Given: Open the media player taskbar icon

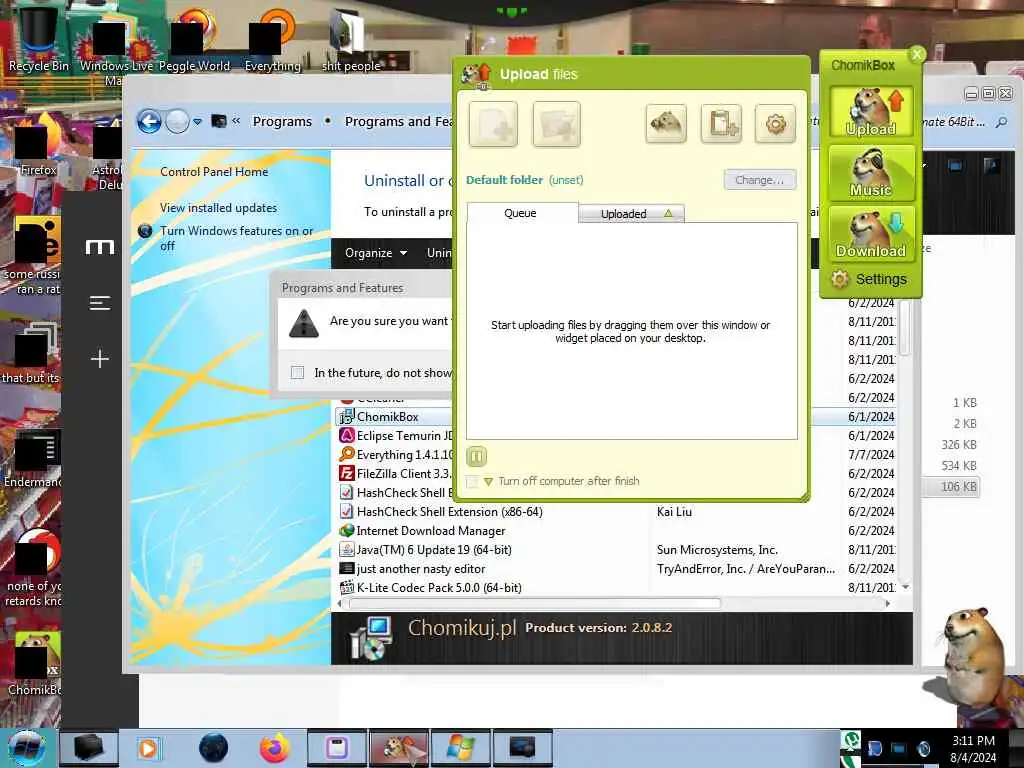Looking at the screenshot, I should tap(148, 748).
